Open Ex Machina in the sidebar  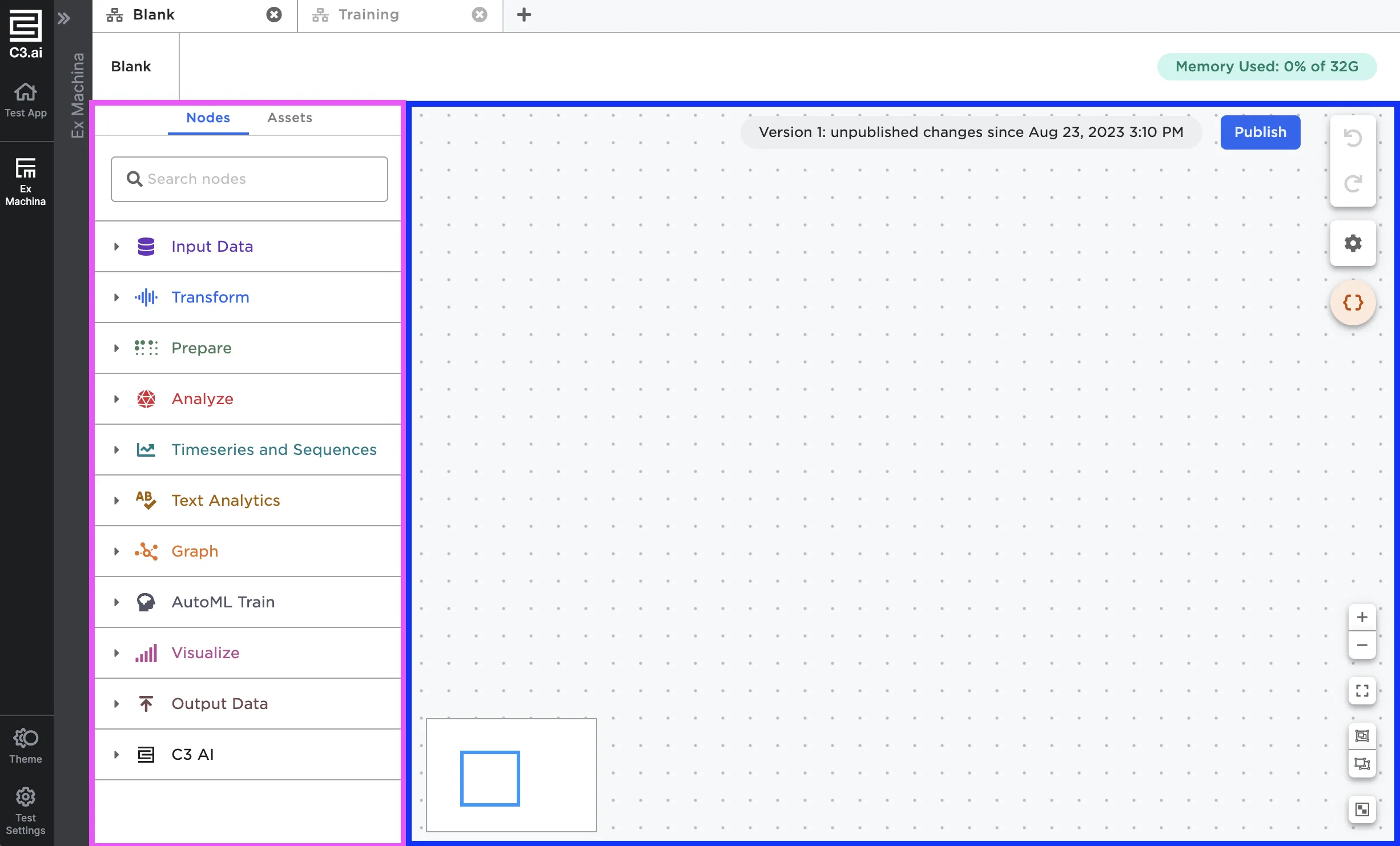click(26, 182)
